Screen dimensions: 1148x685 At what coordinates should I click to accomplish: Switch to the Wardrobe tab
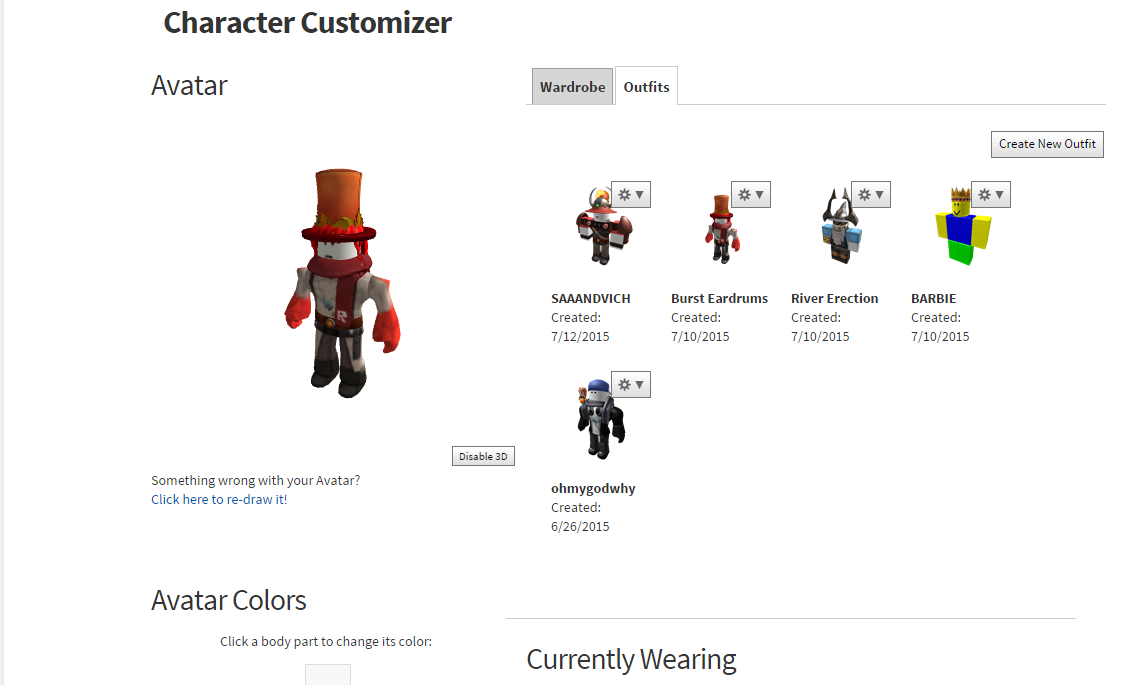(573, 87)
